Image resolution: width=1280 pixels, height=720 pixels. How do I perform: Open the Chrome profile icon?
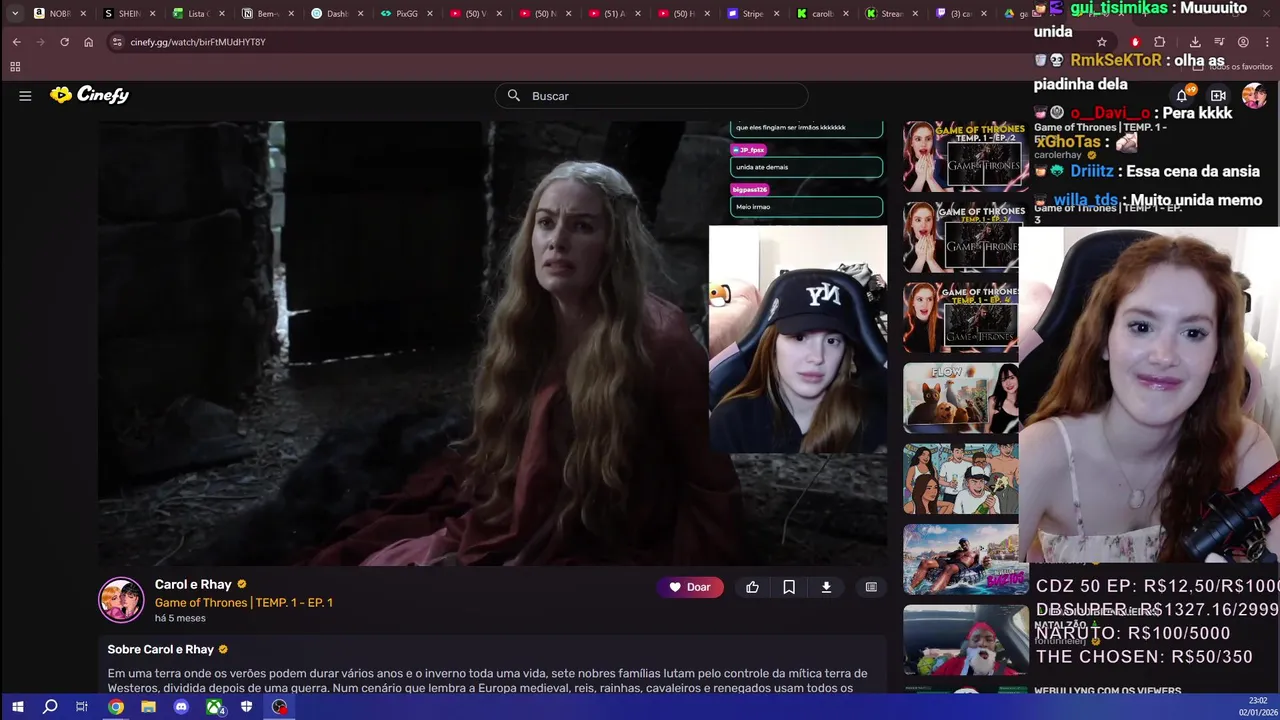[1243, 42]
